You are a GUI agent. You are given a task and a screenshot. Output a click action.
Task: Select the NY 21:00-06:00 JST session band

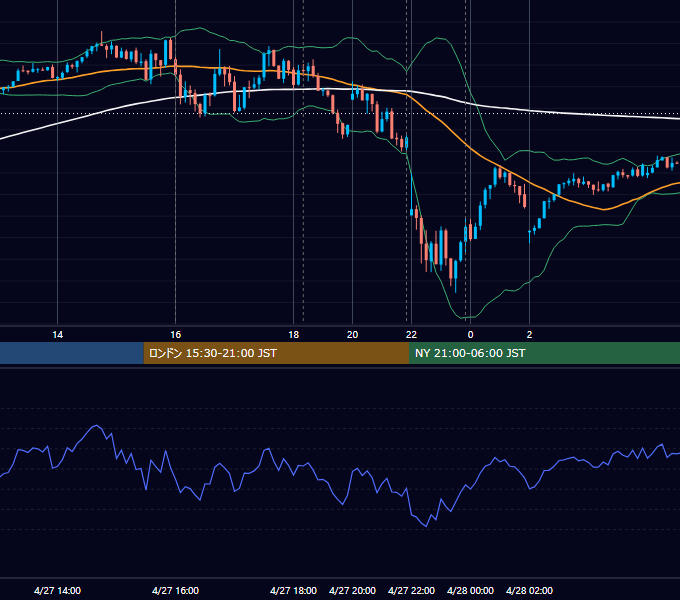coord(544,353)
